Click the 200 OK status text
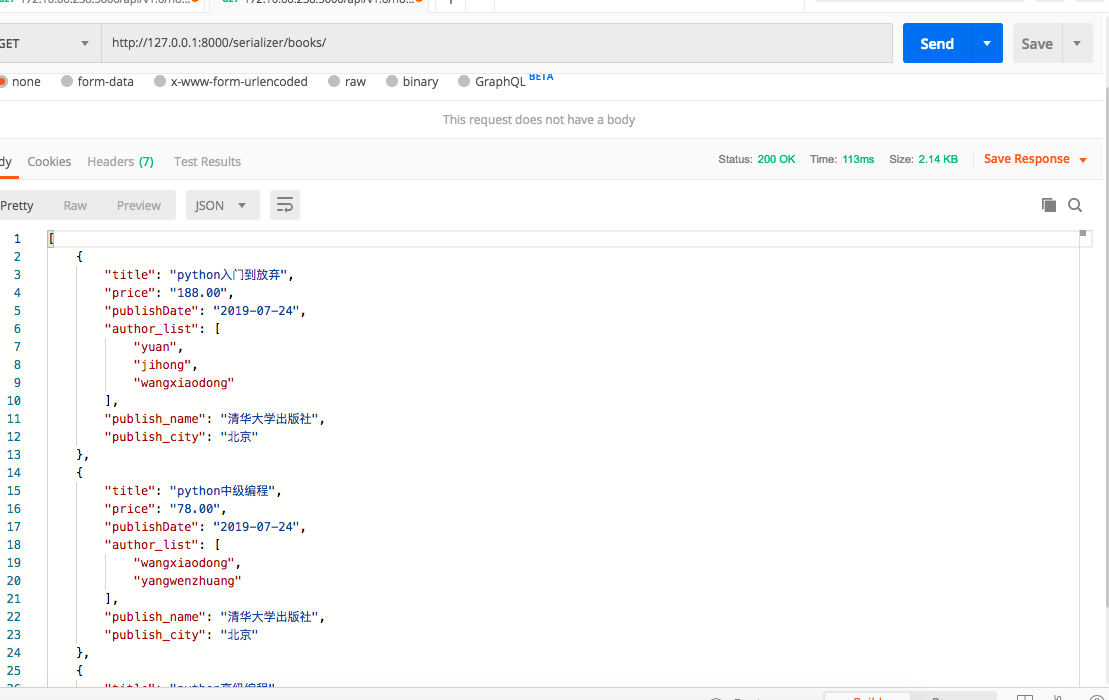1109x700 pixels. point(776,160)
